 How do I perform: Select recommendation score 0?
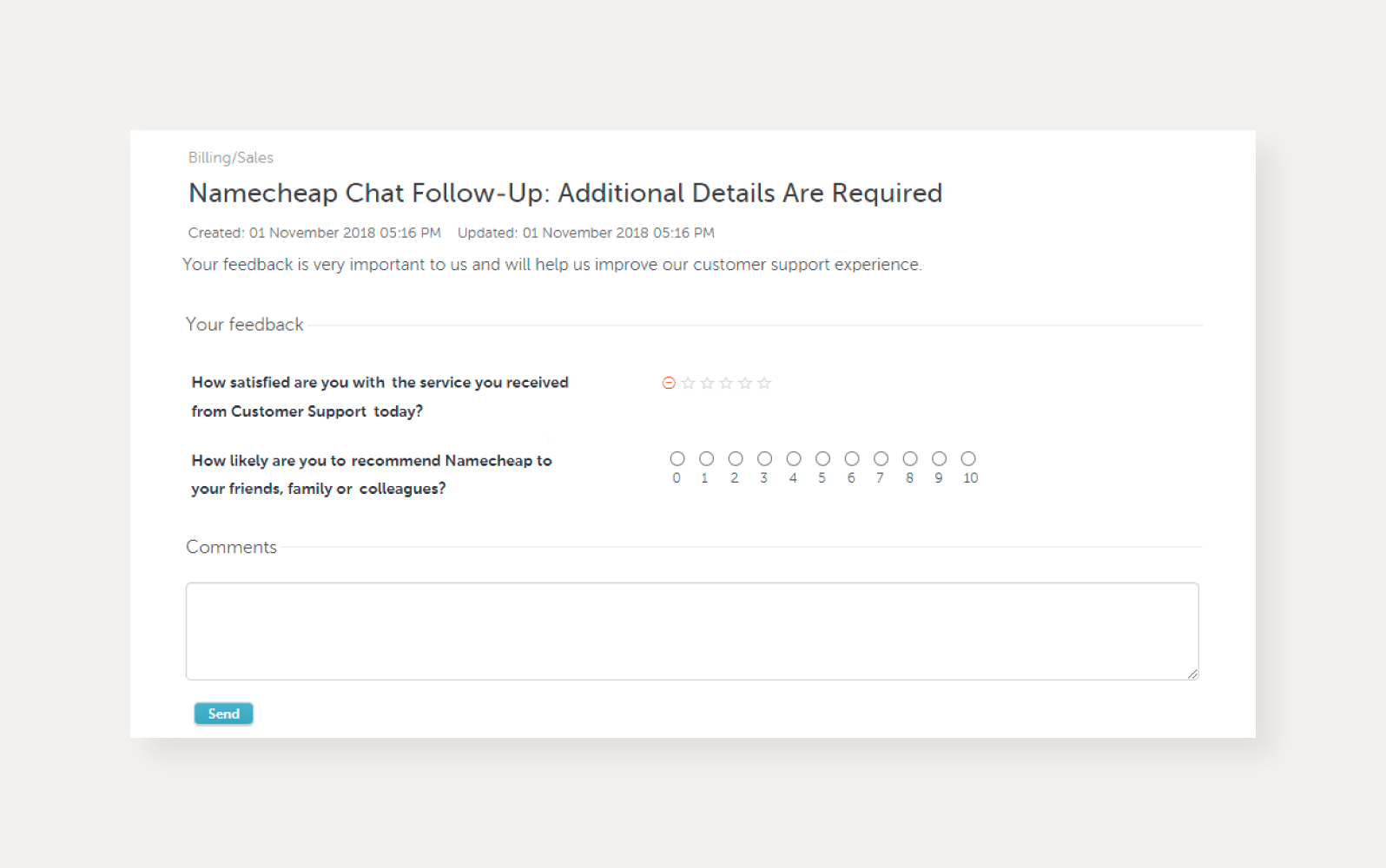tap(676, 458)
